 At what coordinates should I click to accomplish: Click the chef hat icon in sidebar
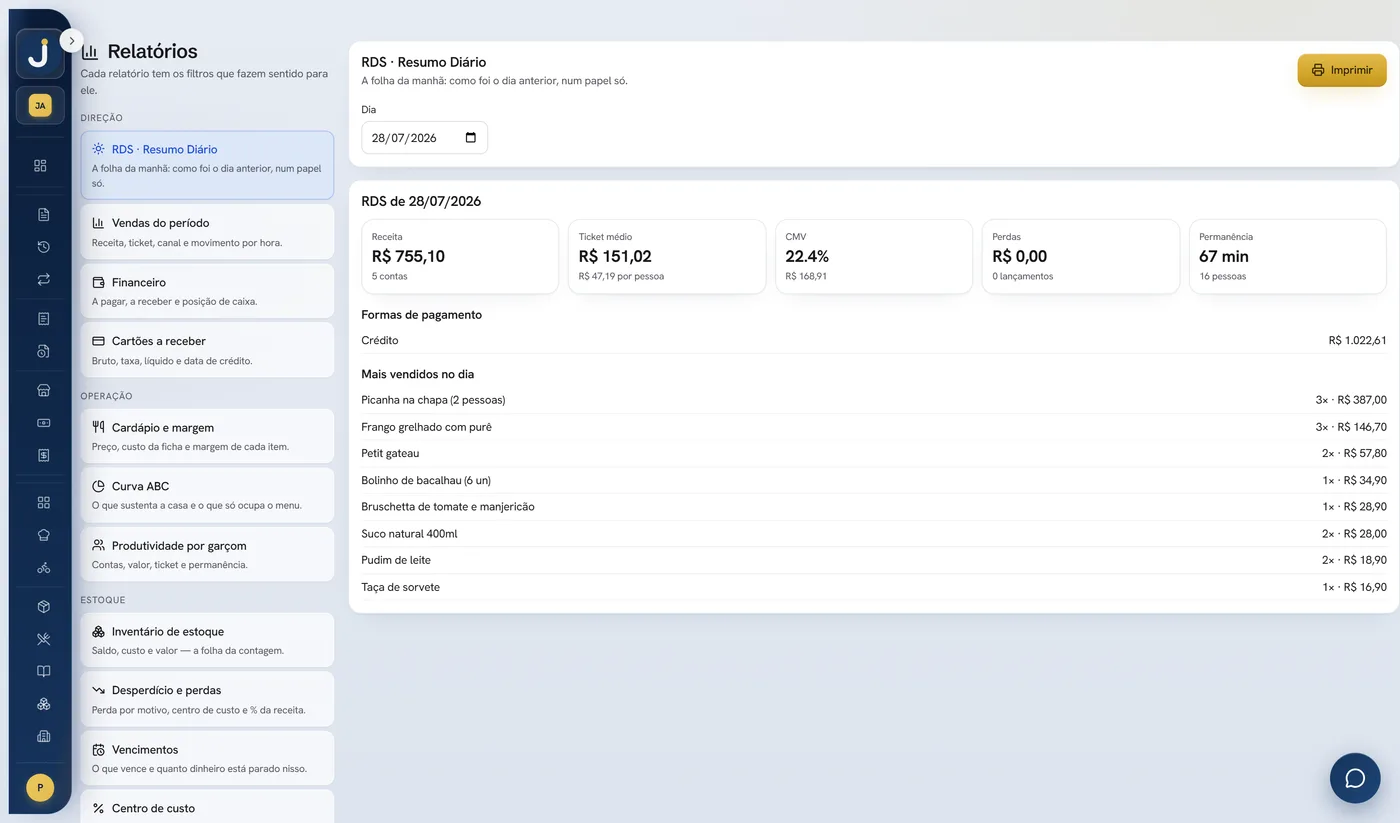(x=43, y=535)
